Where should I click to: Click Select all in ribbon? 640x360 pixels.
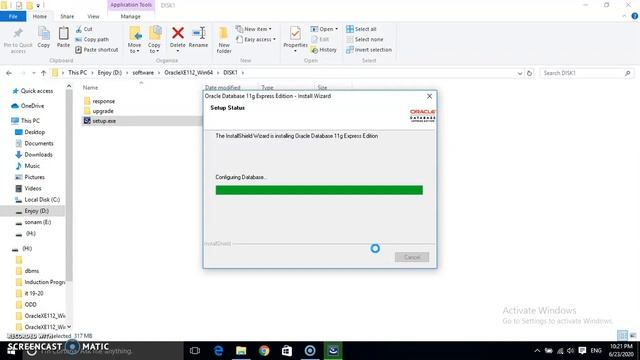point(361,29)
